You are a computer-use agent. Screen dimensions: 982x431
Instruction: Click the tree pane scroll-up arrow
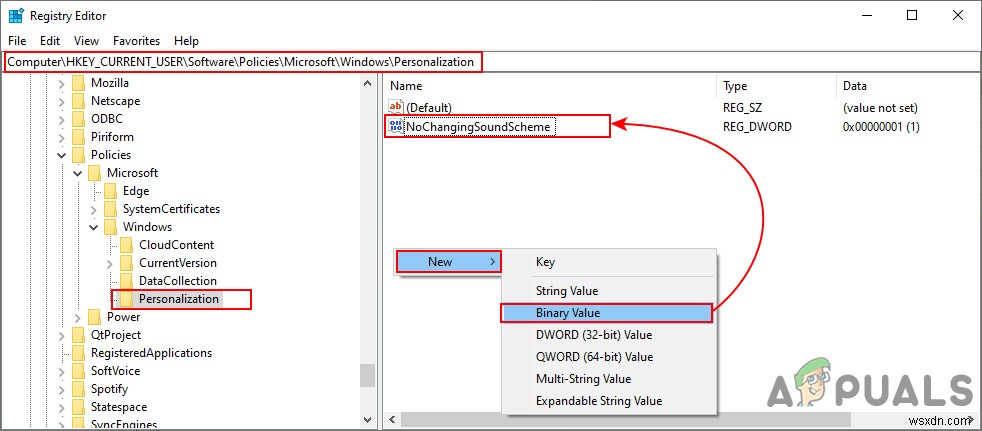coord(368,83)
